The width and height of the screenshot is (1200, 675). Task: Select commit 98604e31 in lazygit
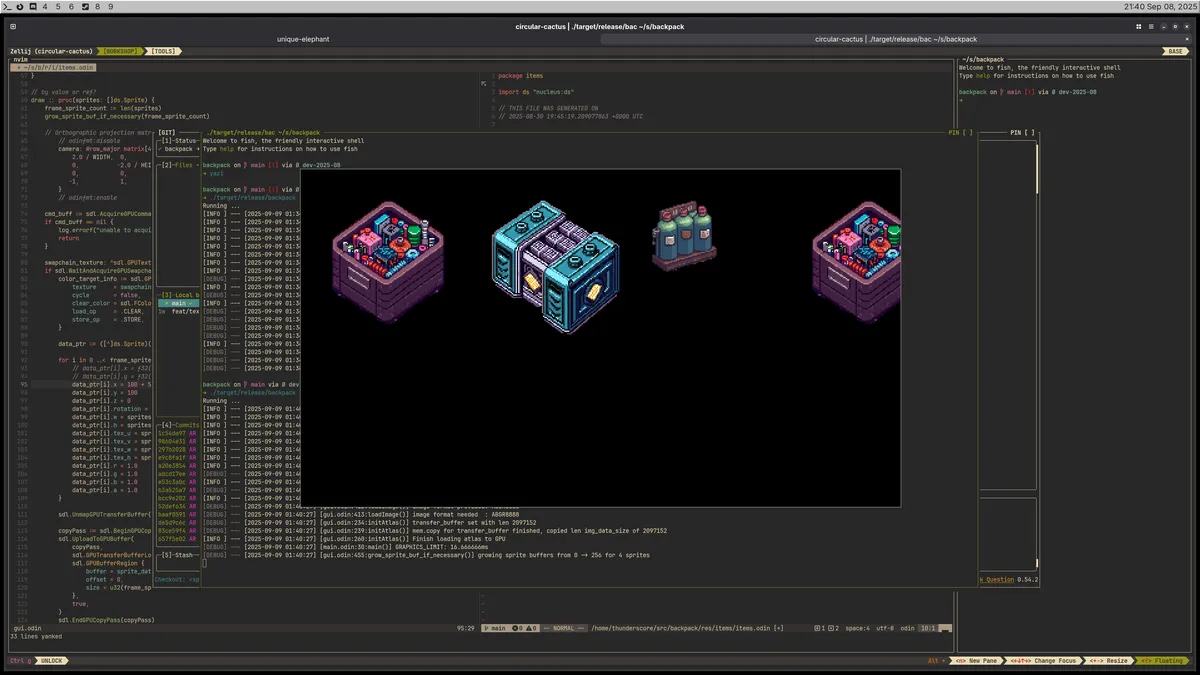point(179,441)
